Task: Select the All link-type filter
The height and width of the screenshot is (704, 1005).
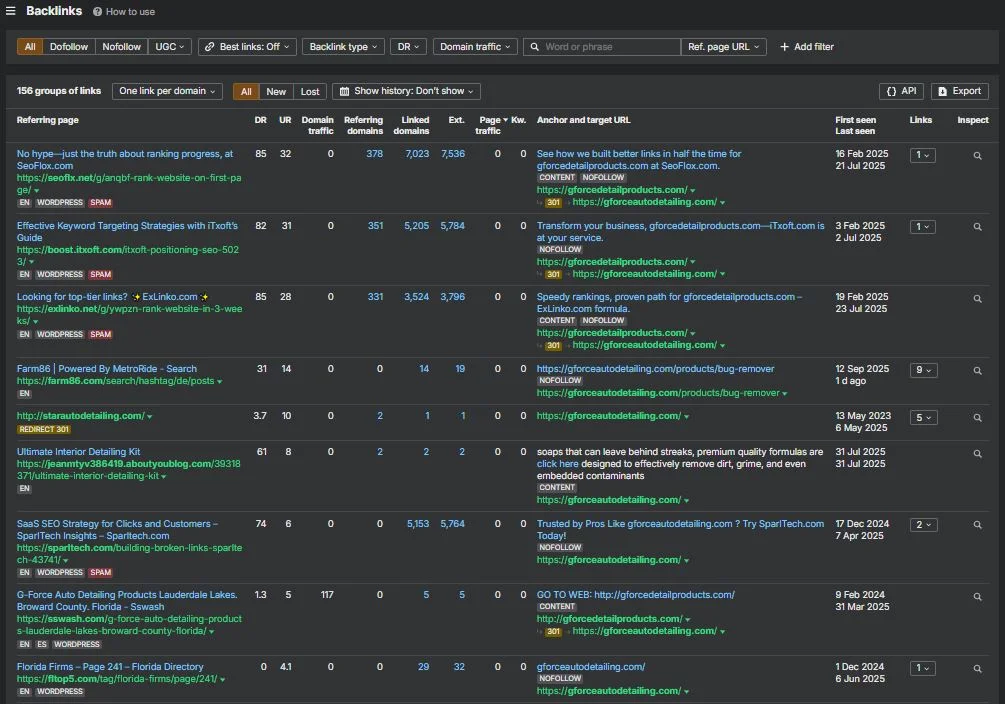Action: point(29,47)
